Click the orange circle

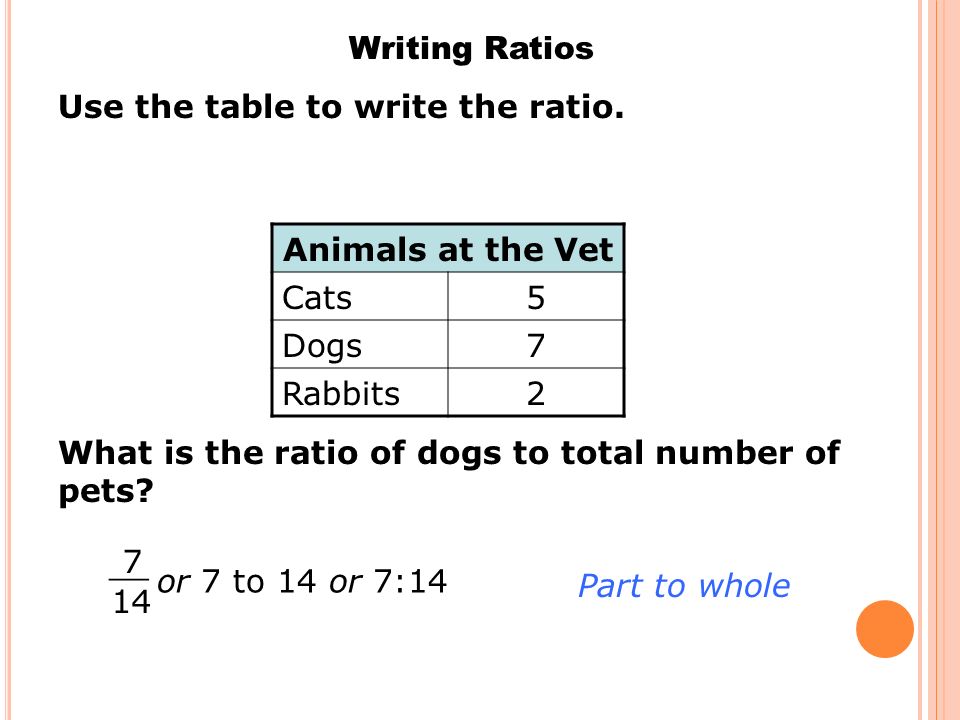(885, 629)
